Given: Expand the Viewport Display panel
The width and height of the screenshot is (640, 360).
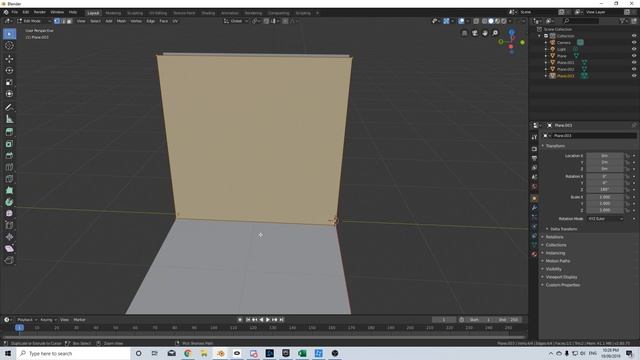Looking at the screenshot, I should 561,277.
